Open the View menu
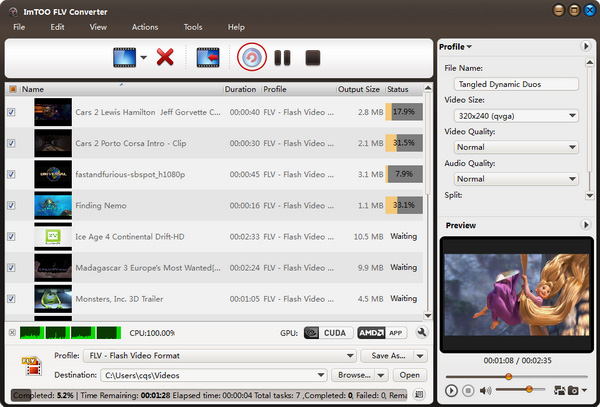 click(98, 27)
